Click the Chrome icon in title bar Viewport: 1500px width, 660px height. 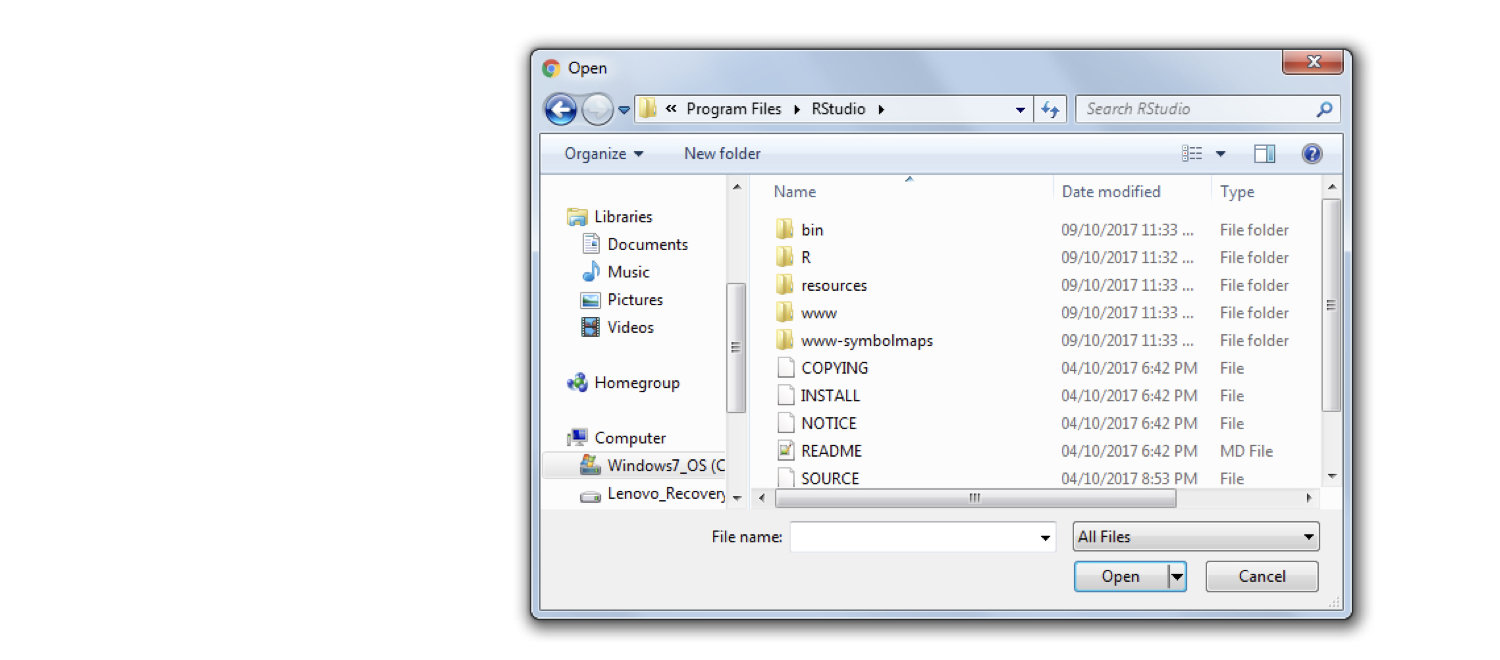[x=551, y=68]
